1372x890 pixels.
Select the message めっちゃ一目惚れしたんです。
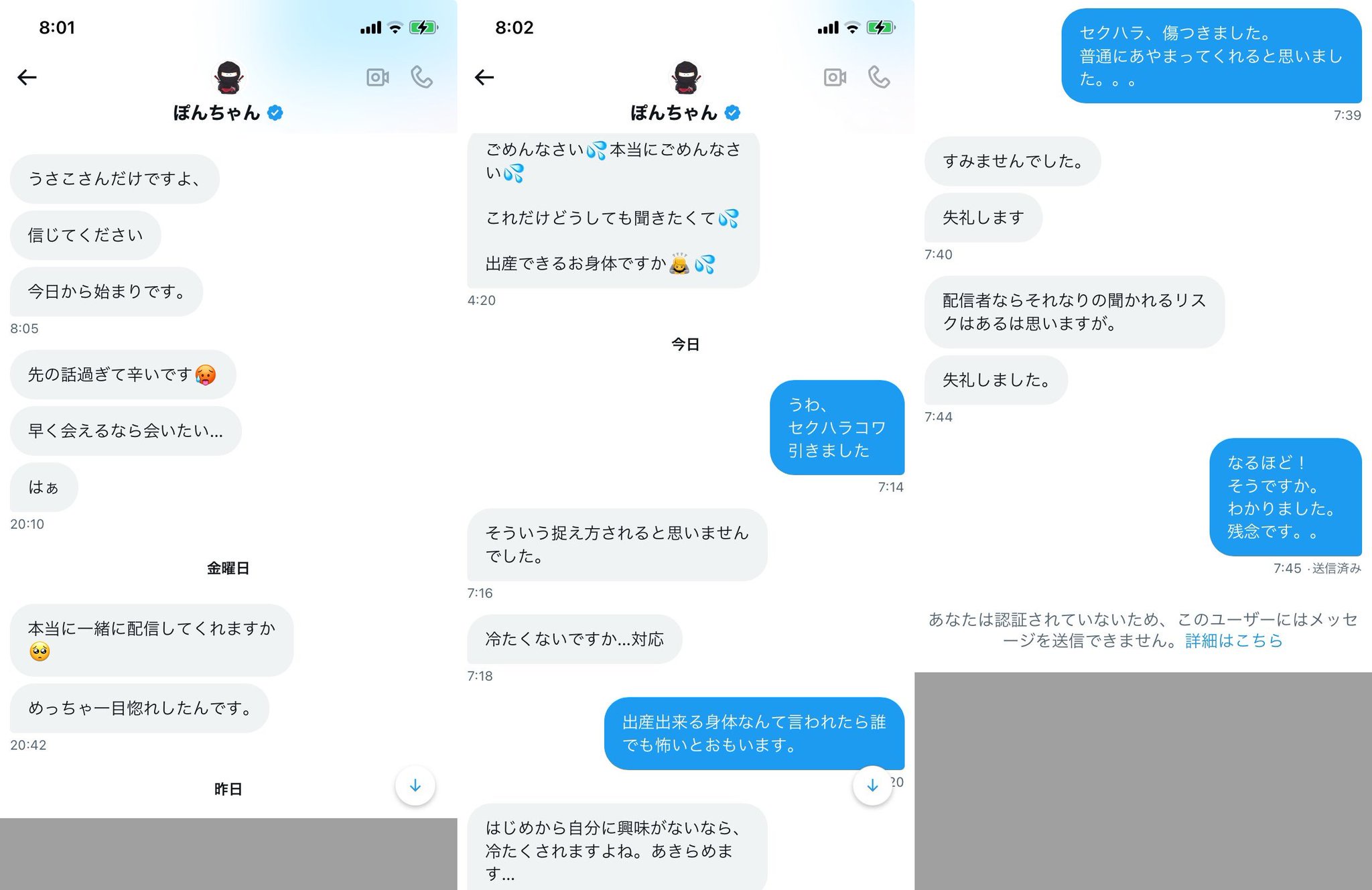pyautogui.click(x=139, y=708)
